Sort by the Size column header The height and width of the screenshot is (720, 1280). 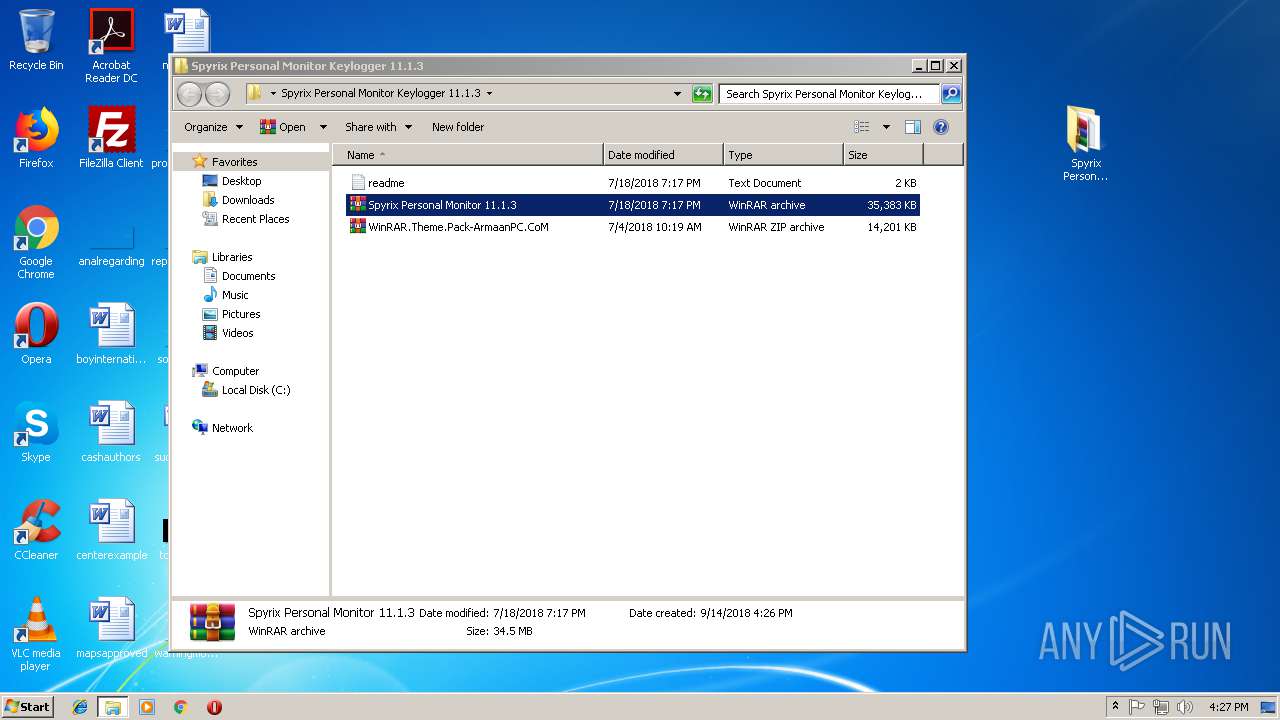tap(883, 155)
